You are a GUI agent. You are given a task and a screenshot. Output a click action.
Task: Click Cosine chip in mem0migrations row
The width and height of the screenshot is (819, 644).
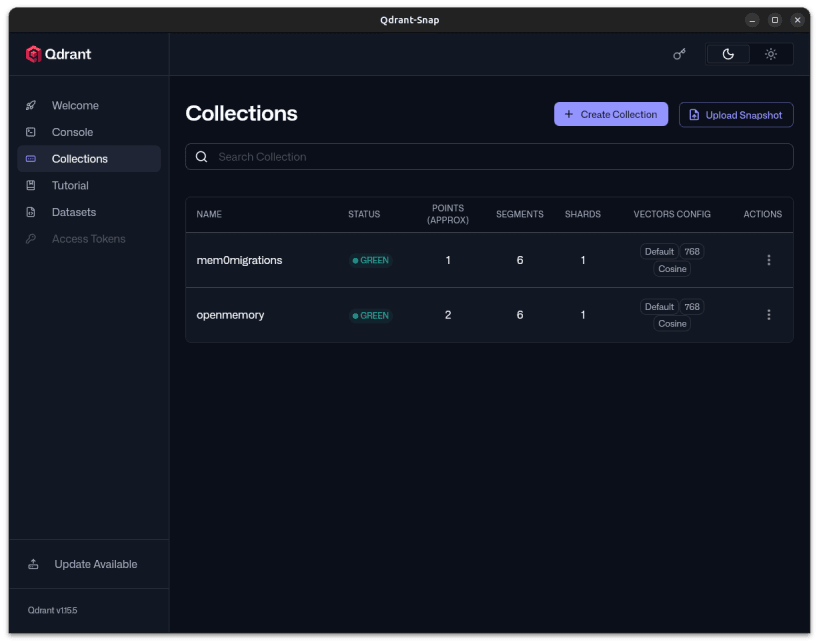(x=672, y=268)
